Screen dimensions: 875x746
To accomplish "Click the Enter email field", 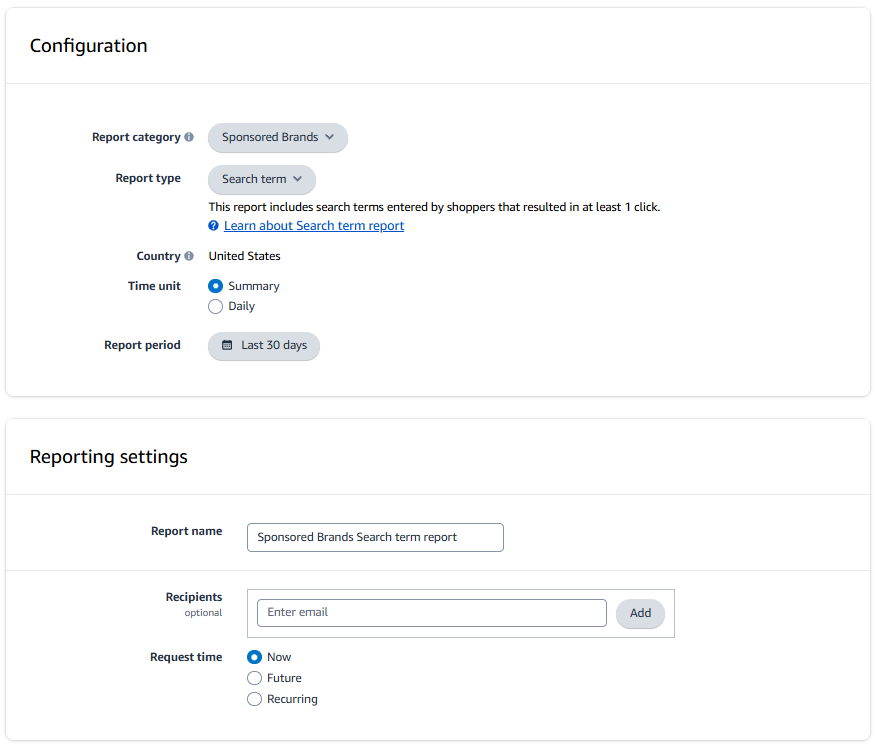I will [x=431, y=613].
